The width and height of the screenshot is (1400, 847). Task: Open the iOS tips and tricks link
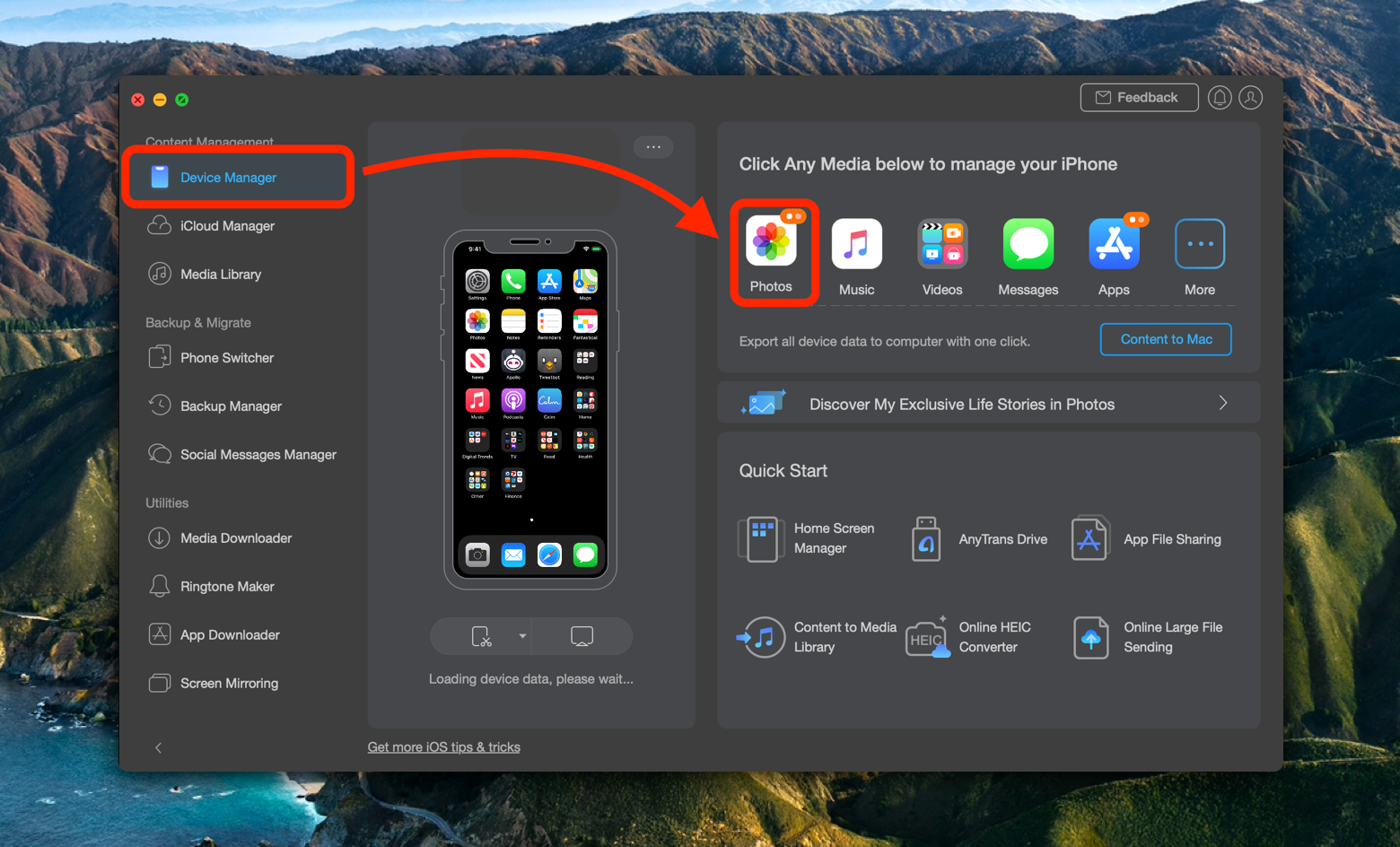443,747
